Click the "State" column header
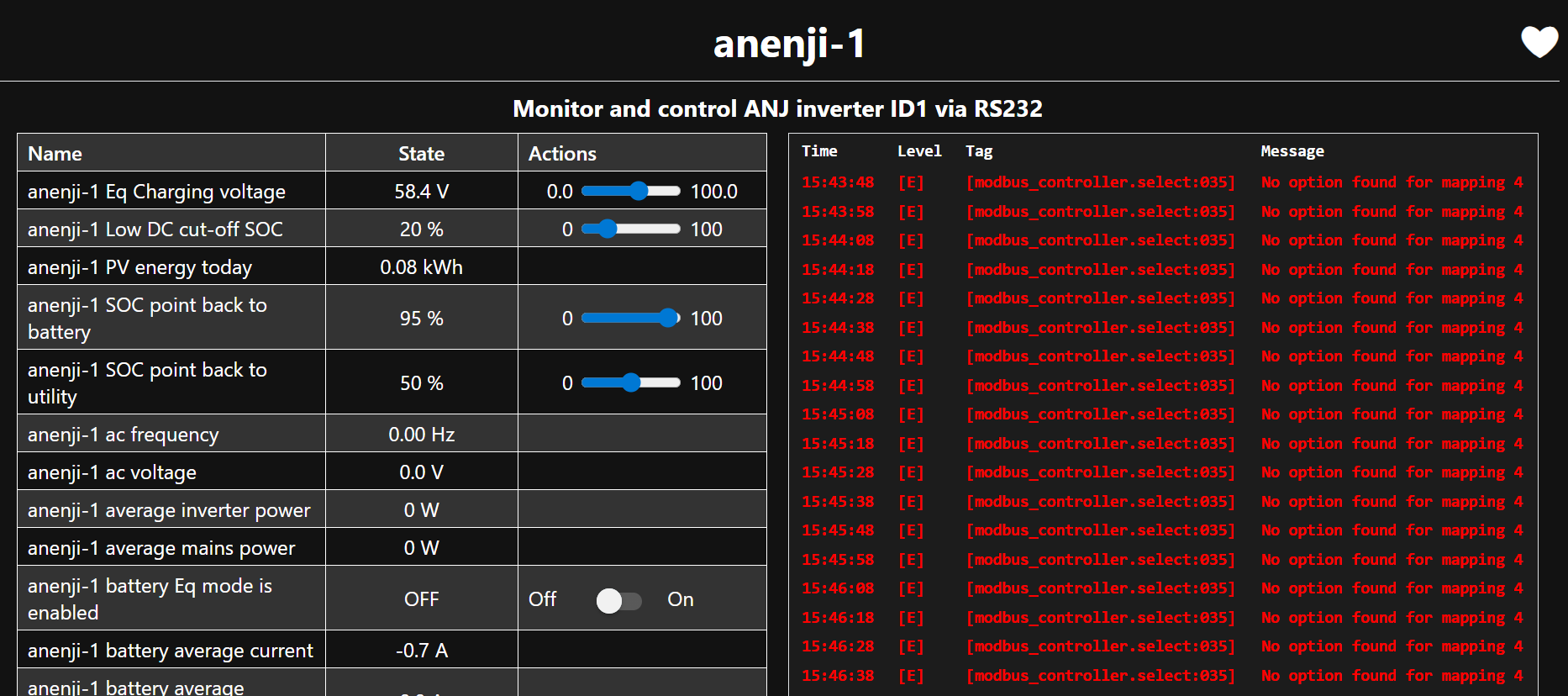Image resolution: width=1568 pixels, height=696 pixels. [x=421, y=154]
